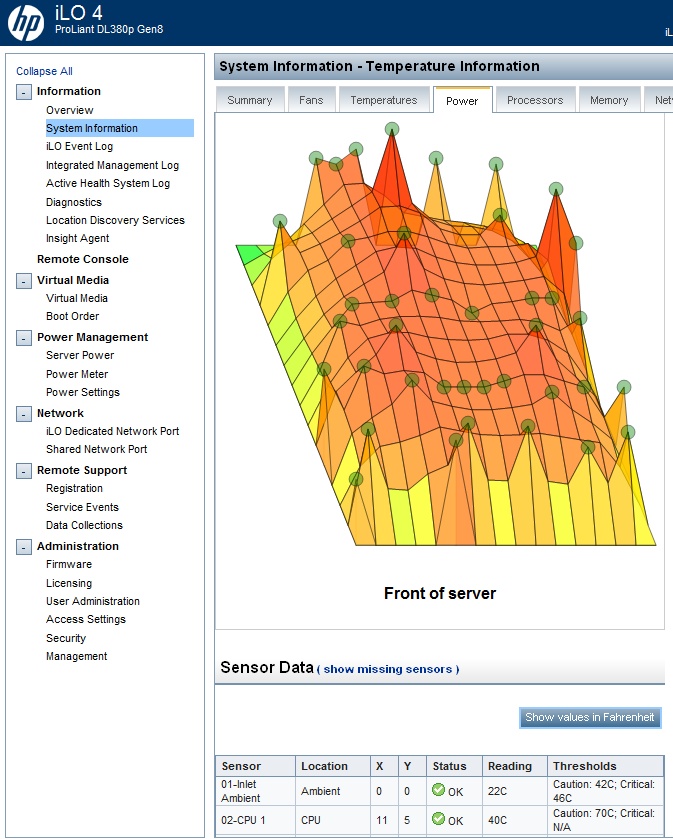Switch to the Summary tab
The image size is (673, 839).
coord(249,100)
